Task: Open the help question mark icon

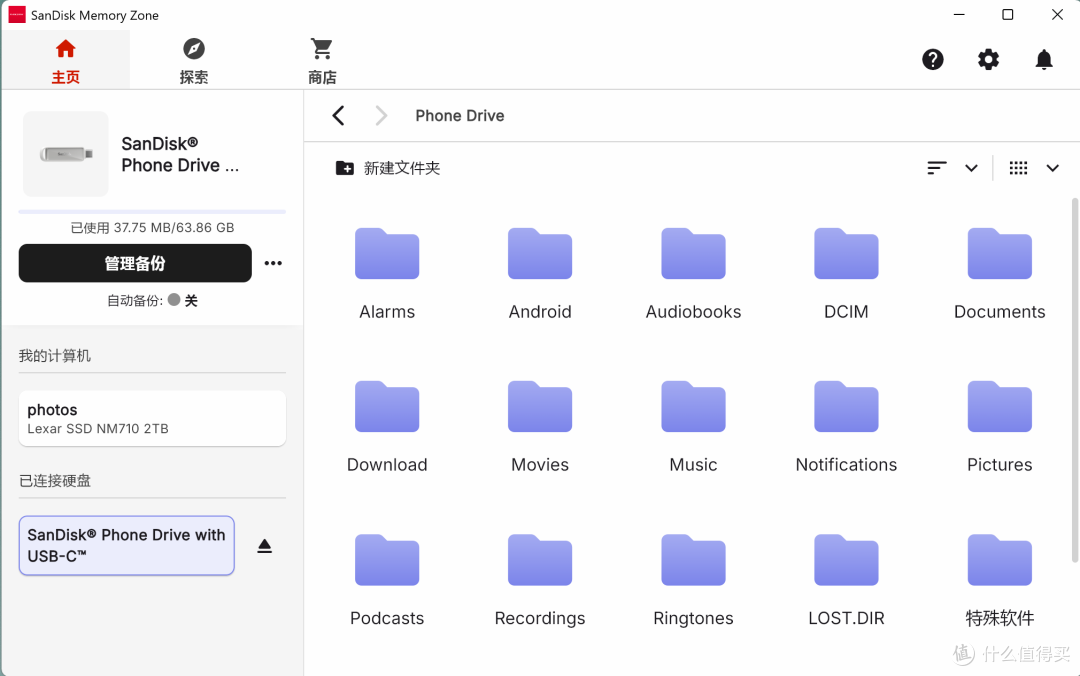Action: (x=933, y=59)
